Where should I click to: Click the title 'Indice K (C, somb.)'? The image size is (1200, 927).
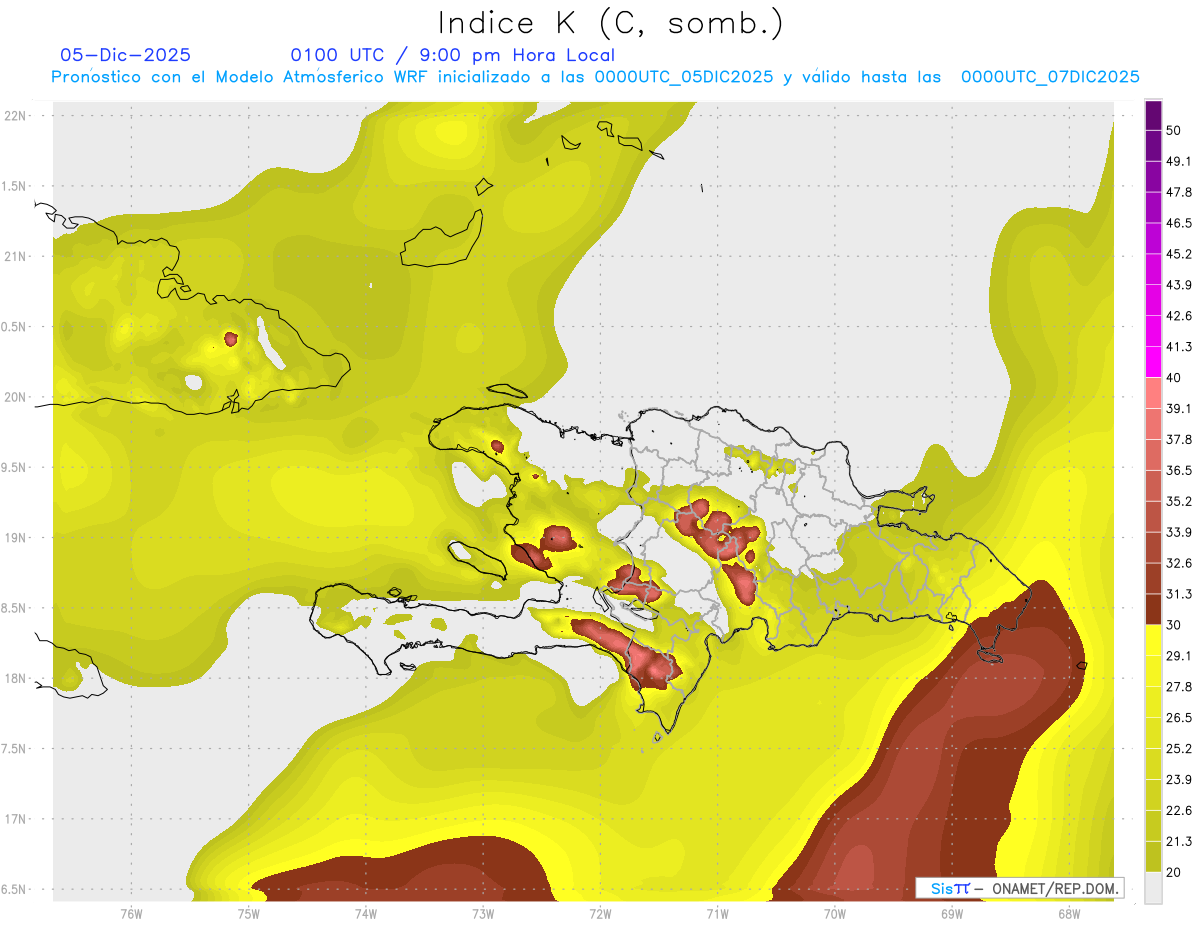612,23
